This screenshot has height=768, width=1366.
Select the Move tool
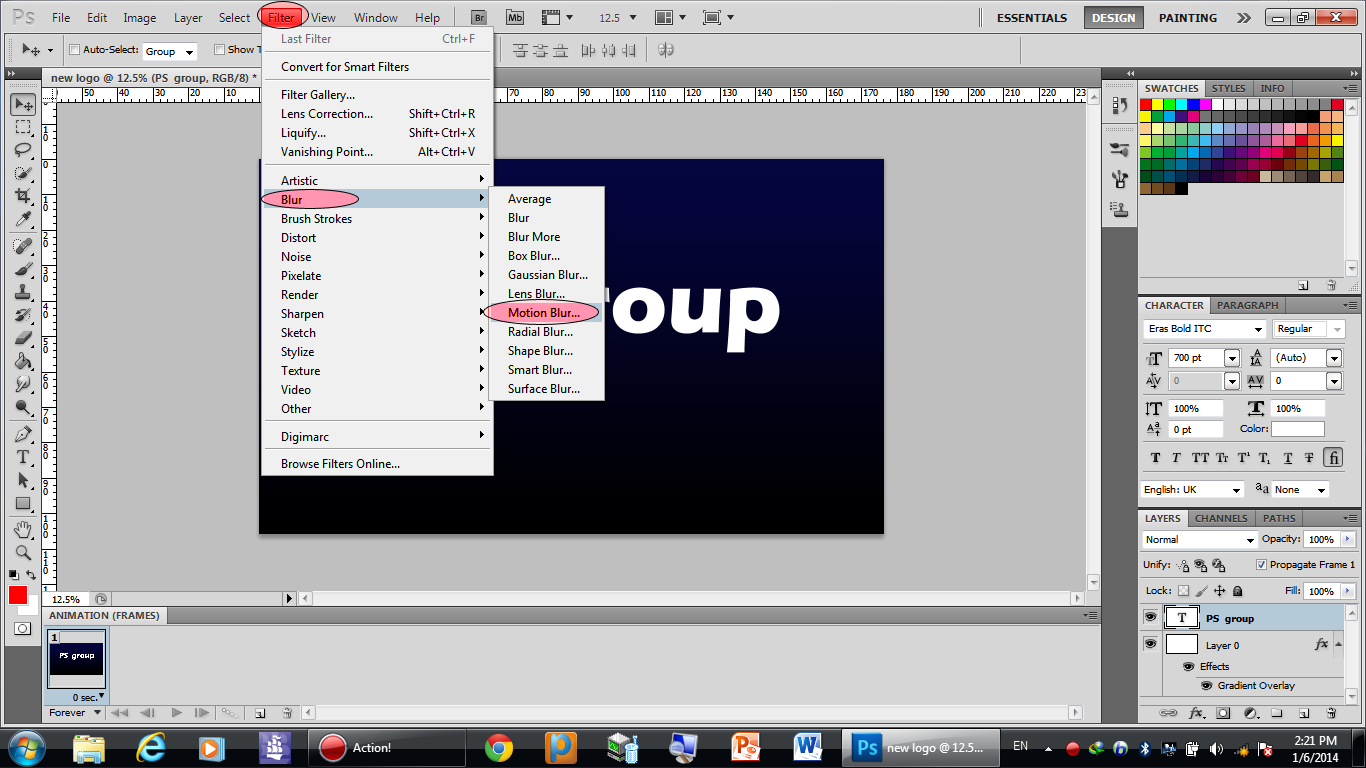[x=22, y=104]
